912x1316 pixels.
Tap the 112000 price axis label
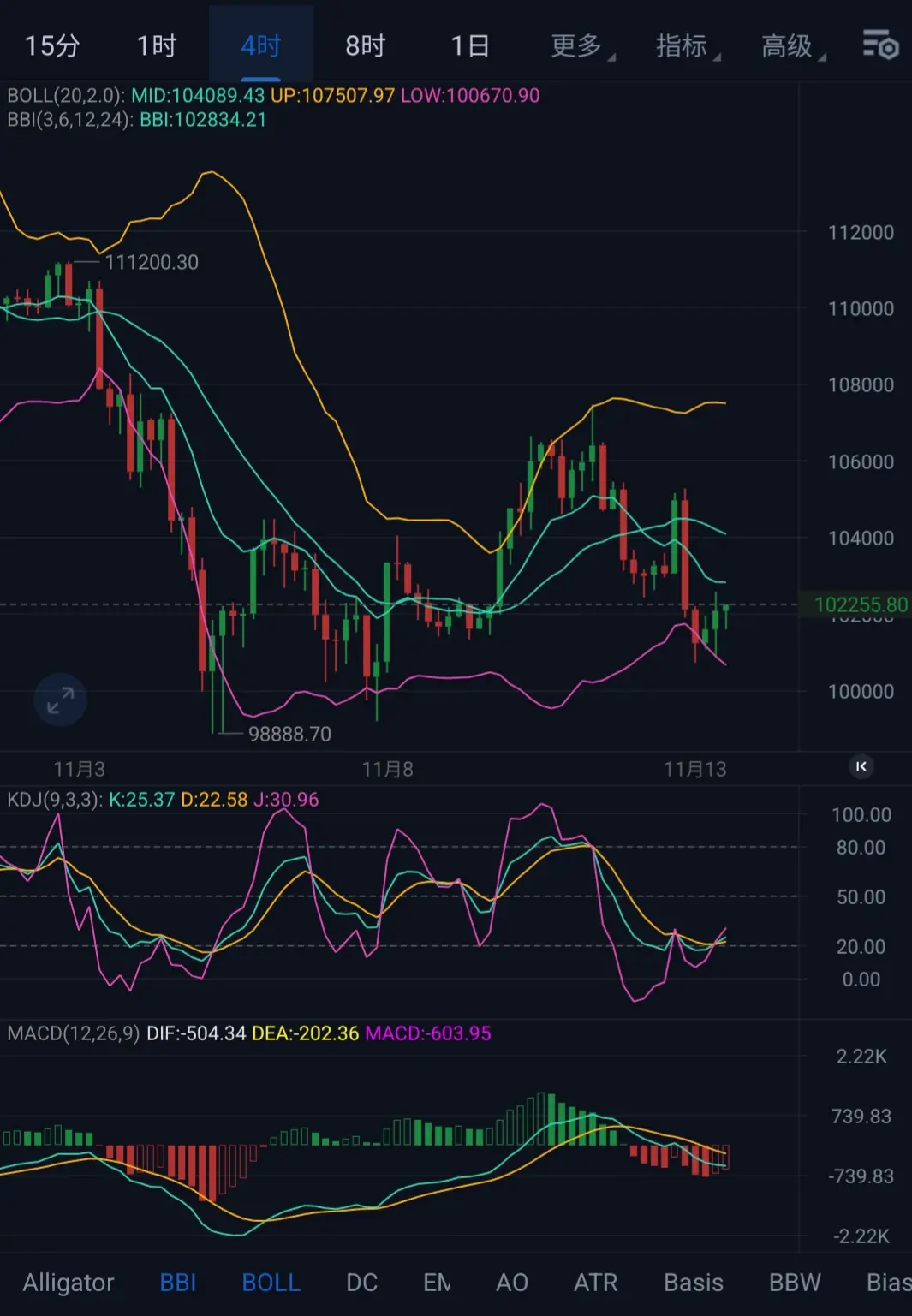tap(861, 232)
